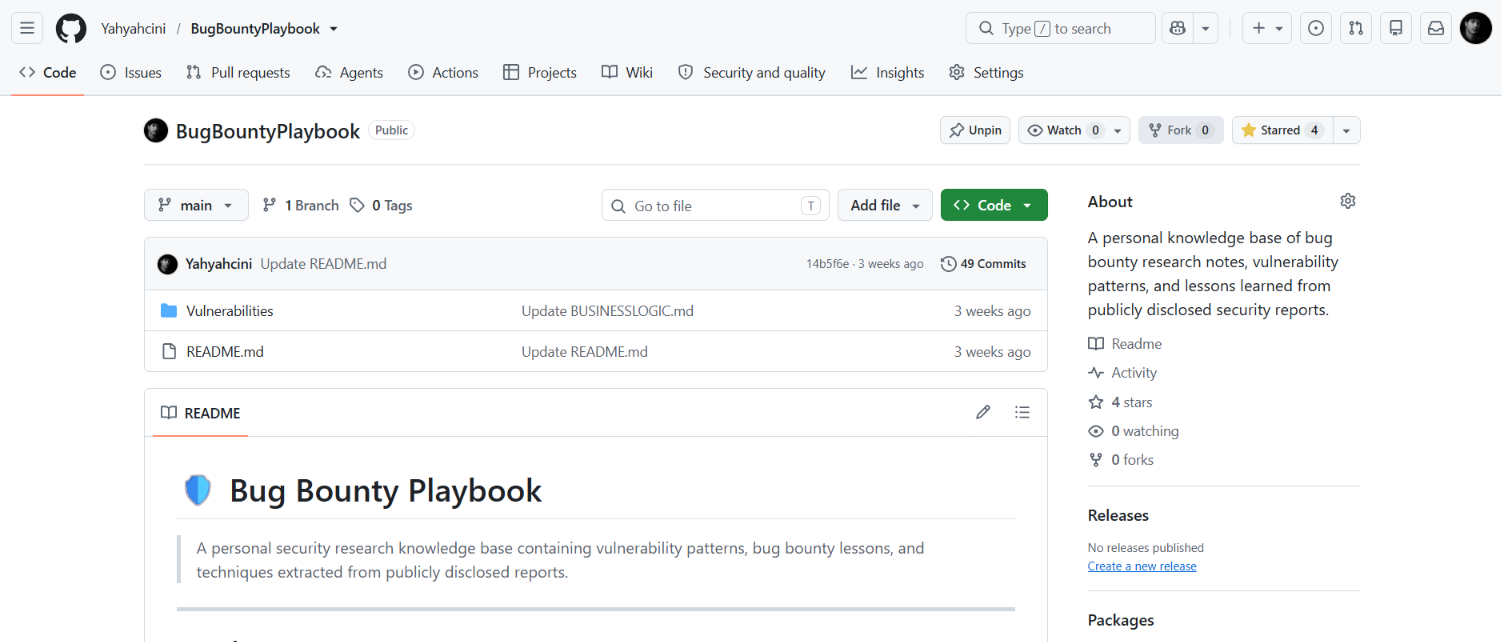1502x642 pixels.
Task: View the 4 stars link
Action: point(1120,402)
